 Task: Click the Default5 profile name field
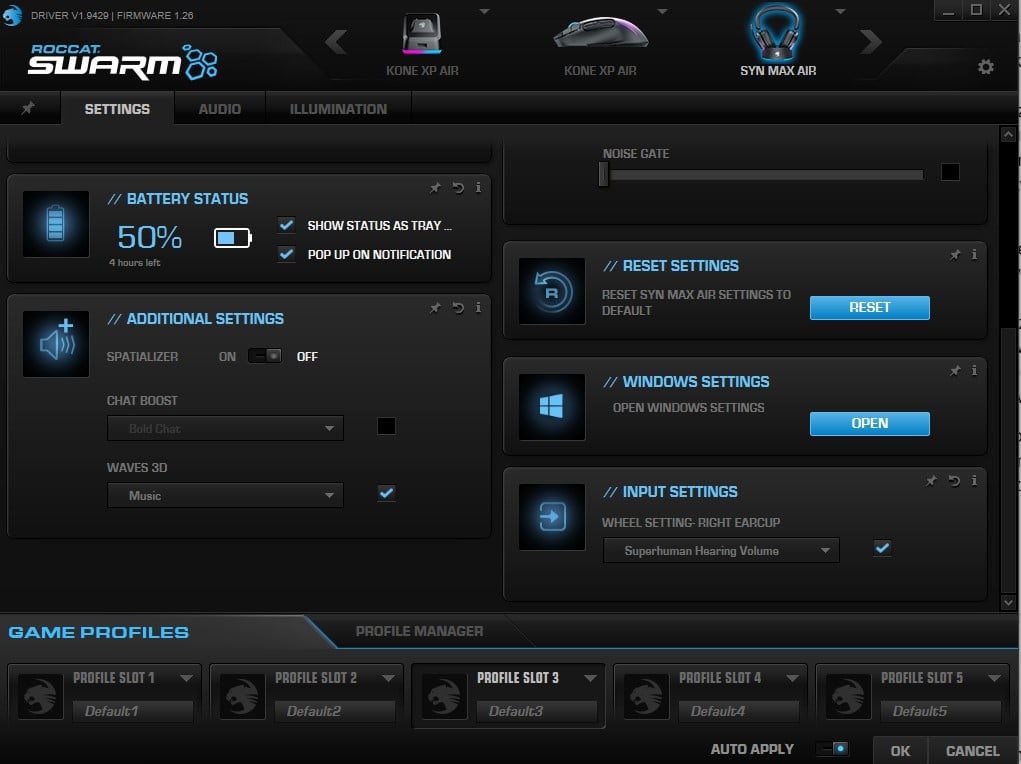[x=940, y=711]
